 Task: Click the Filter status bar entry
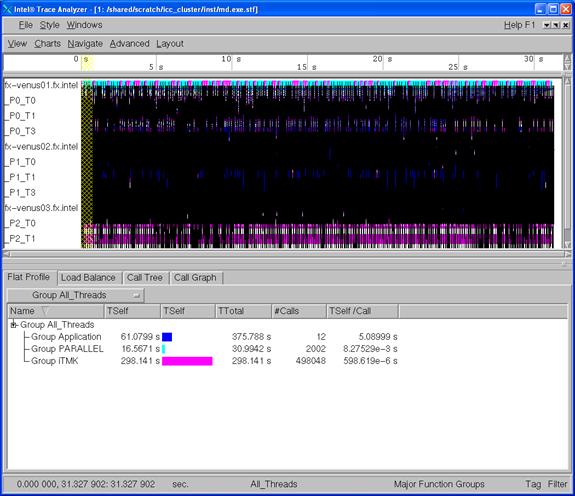pyautogui.click(x=557, y=484)
